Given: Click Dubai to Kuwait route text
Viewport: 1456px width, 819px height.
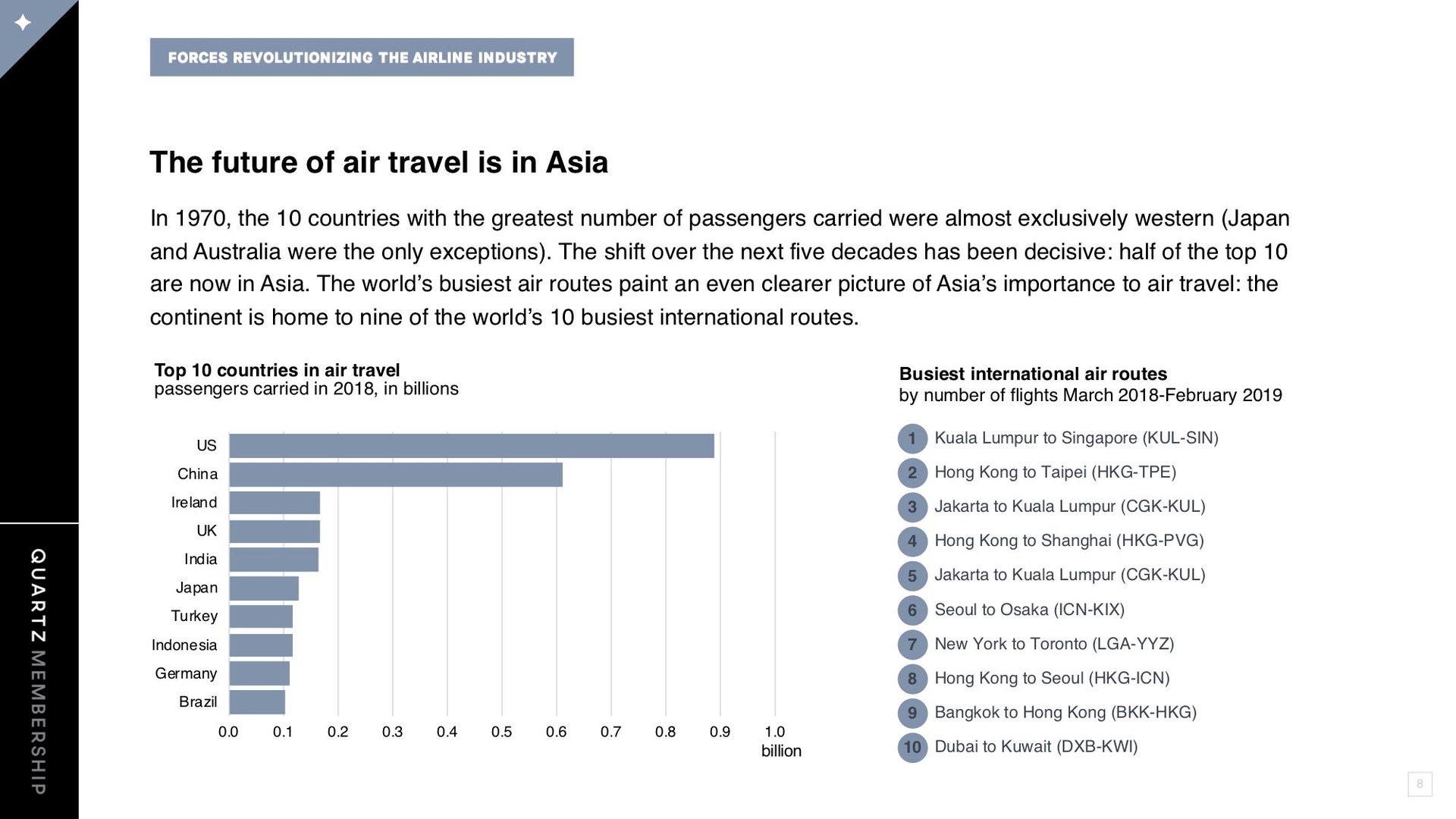Looking at the screenshot, I should 1036,747.
